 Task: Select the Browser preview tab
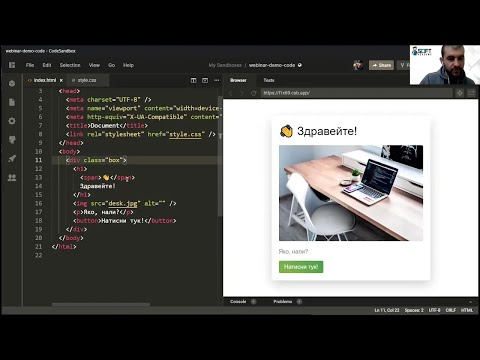238,80
